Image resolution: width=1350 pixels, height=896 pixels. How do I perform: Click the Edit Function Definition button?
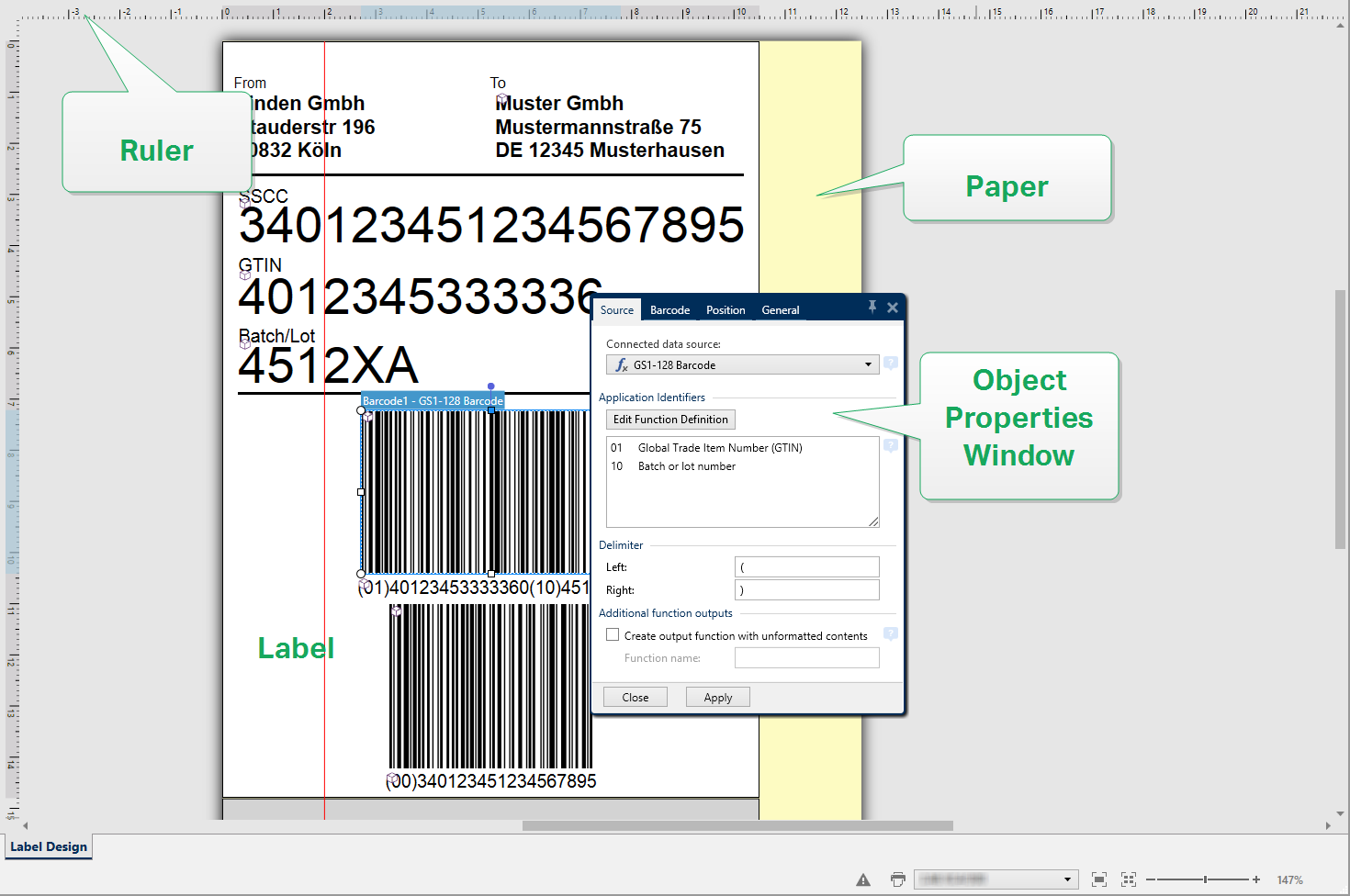(670, 420)
